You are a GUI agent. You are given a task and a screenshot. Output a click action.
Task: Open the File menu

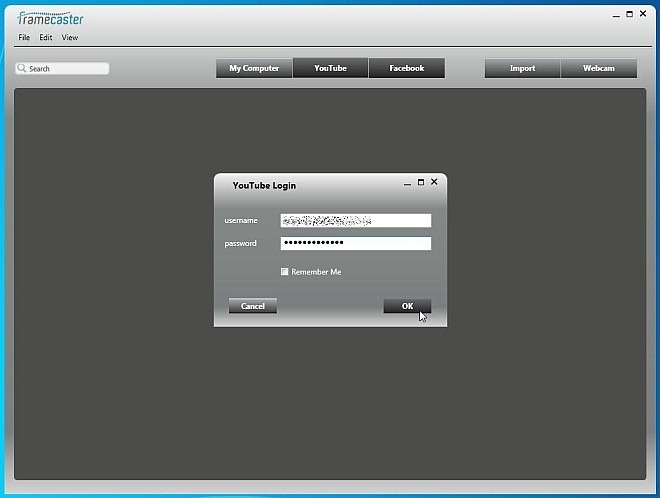pyautogui.click(x=24, y=37)
